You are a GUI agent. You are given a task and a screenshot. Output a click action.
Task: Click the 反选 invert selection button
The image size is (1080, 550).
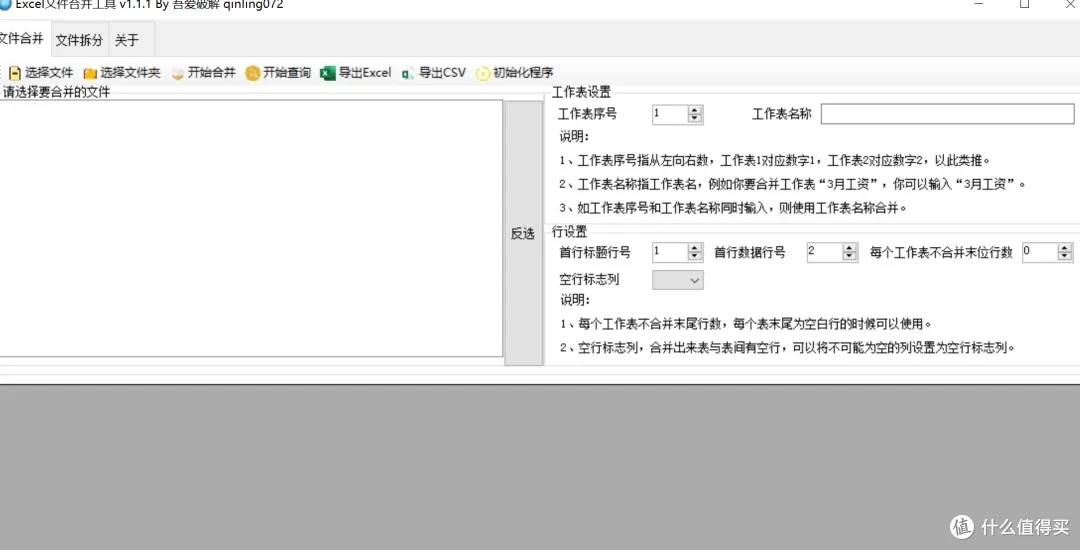point(523,233)
